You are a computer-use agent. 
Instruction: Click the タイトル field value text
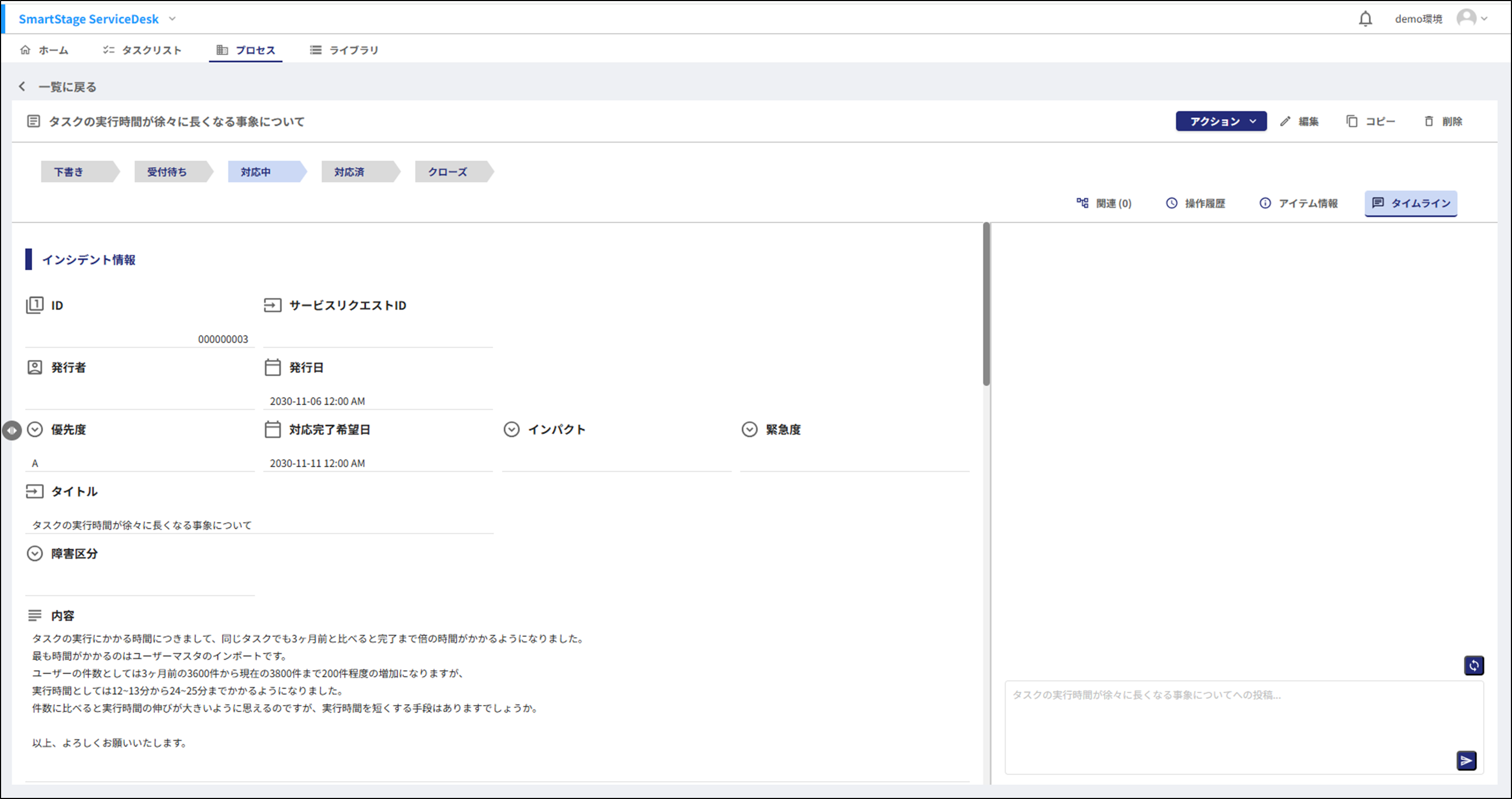point(142,525)
